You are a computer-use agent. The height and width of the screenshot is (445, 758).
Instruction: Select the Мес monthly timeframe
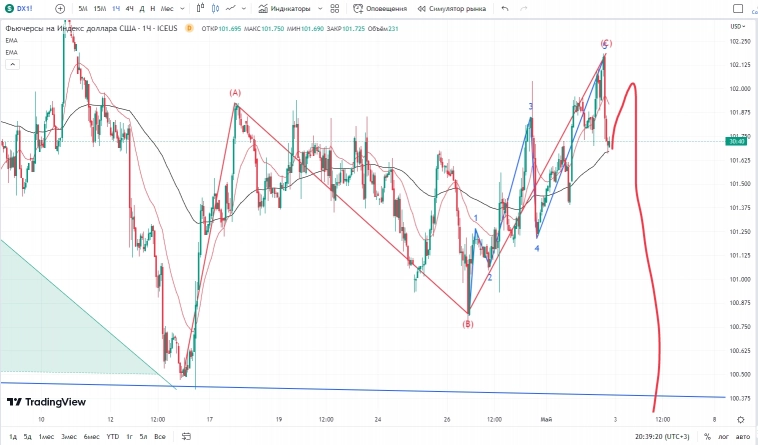point(167,9)
